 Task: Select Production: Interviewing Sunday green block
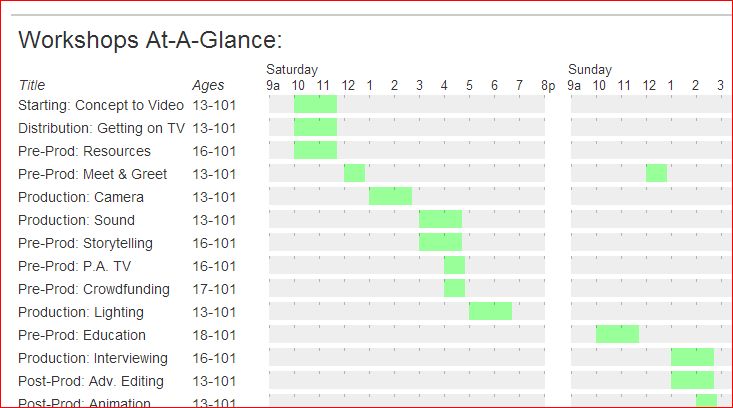coord(692,357)
